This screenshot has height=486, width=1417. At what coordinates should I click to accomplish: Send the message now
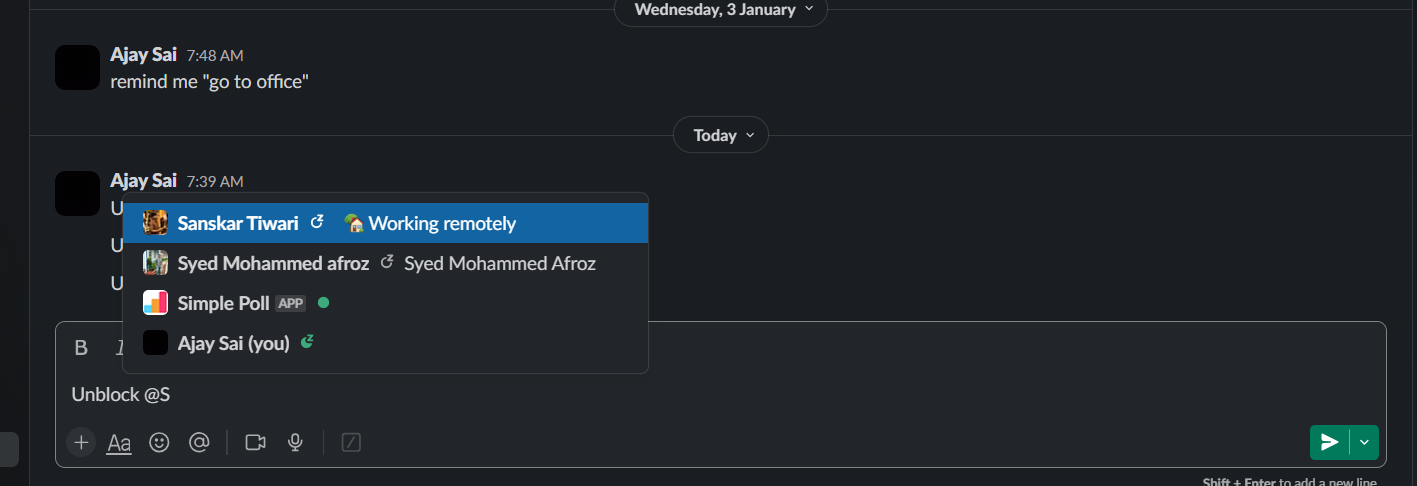pos(1329,442)
